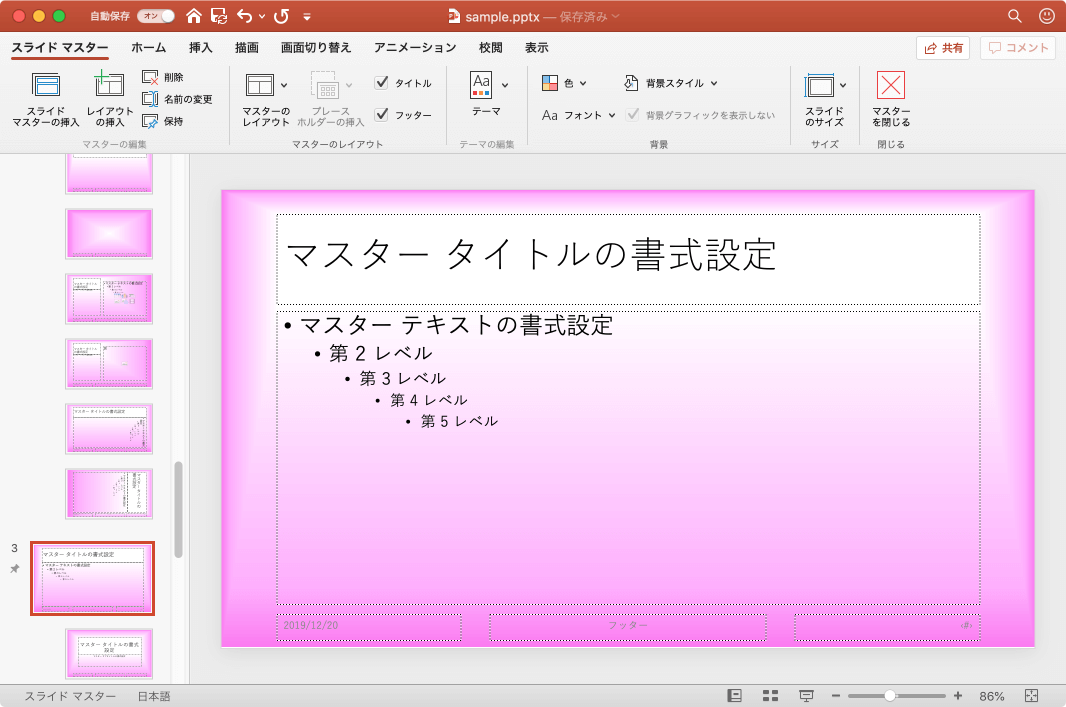Select the title-only layout thumbnail below the selected master

[x=109, y=653]
